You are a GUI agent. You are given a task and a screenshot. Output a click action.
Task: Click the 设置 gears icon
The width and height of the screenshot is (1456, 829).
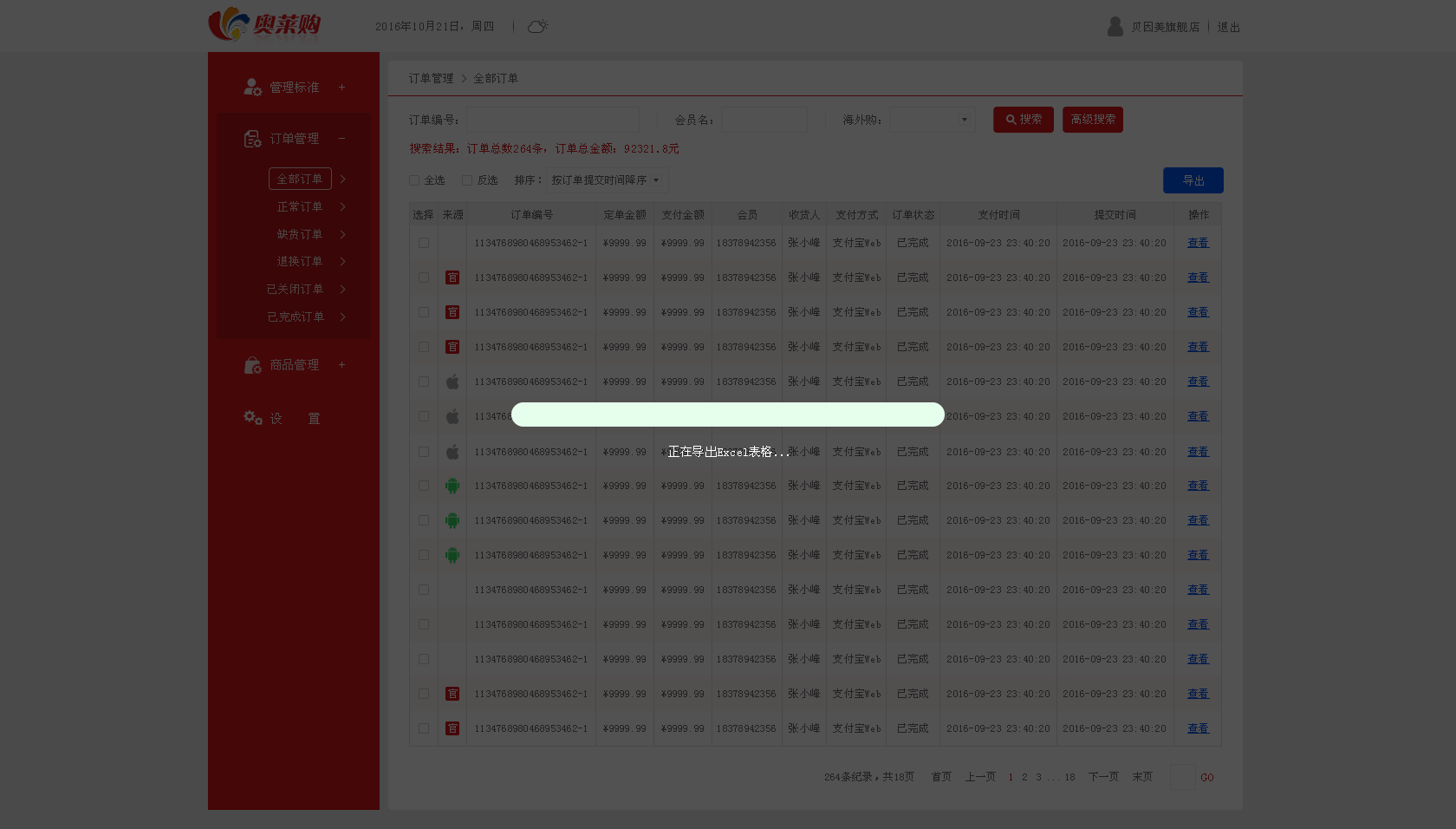pos(252,418)
